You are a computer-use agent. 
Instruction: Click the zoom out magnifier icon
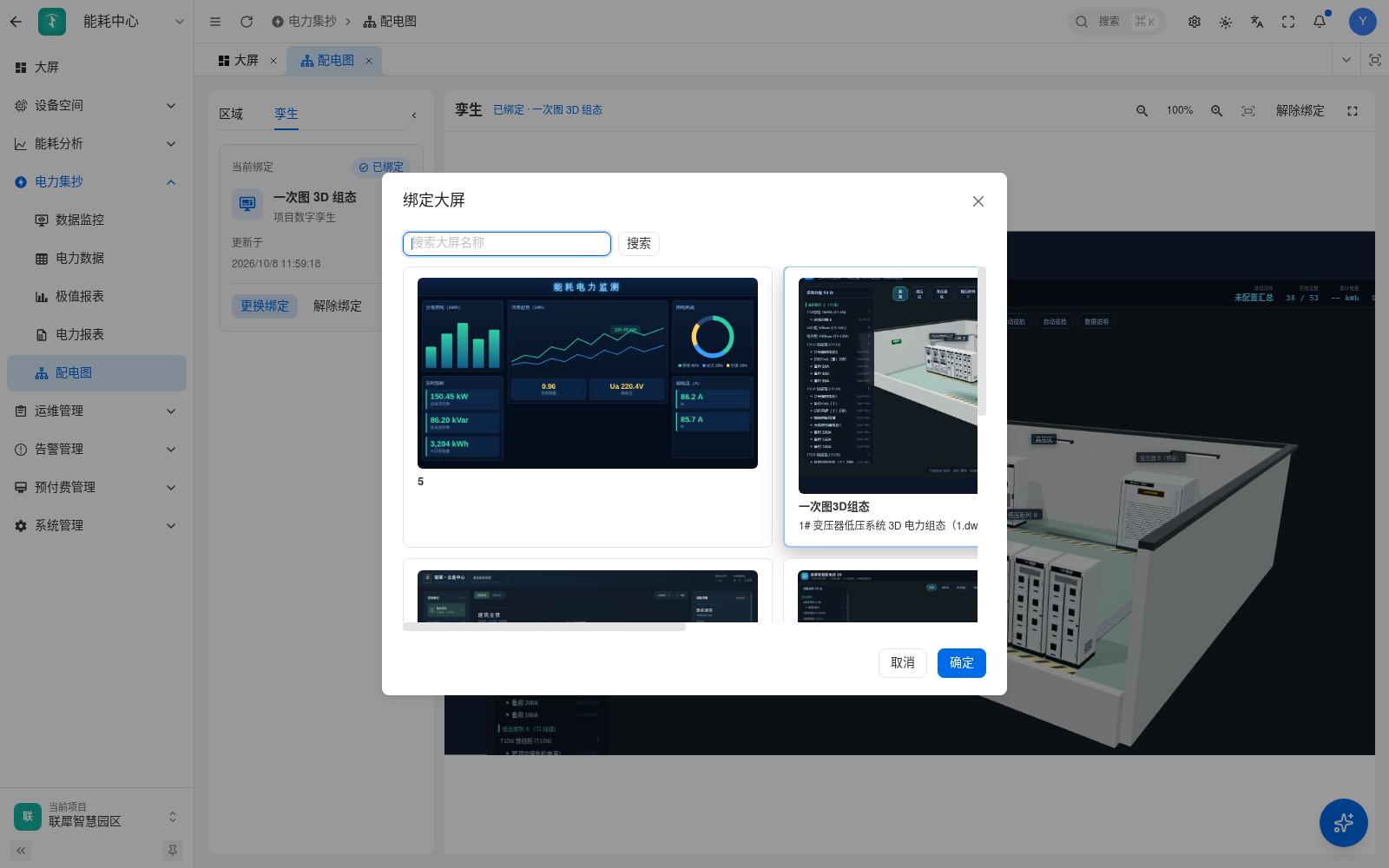[1142, 111]
